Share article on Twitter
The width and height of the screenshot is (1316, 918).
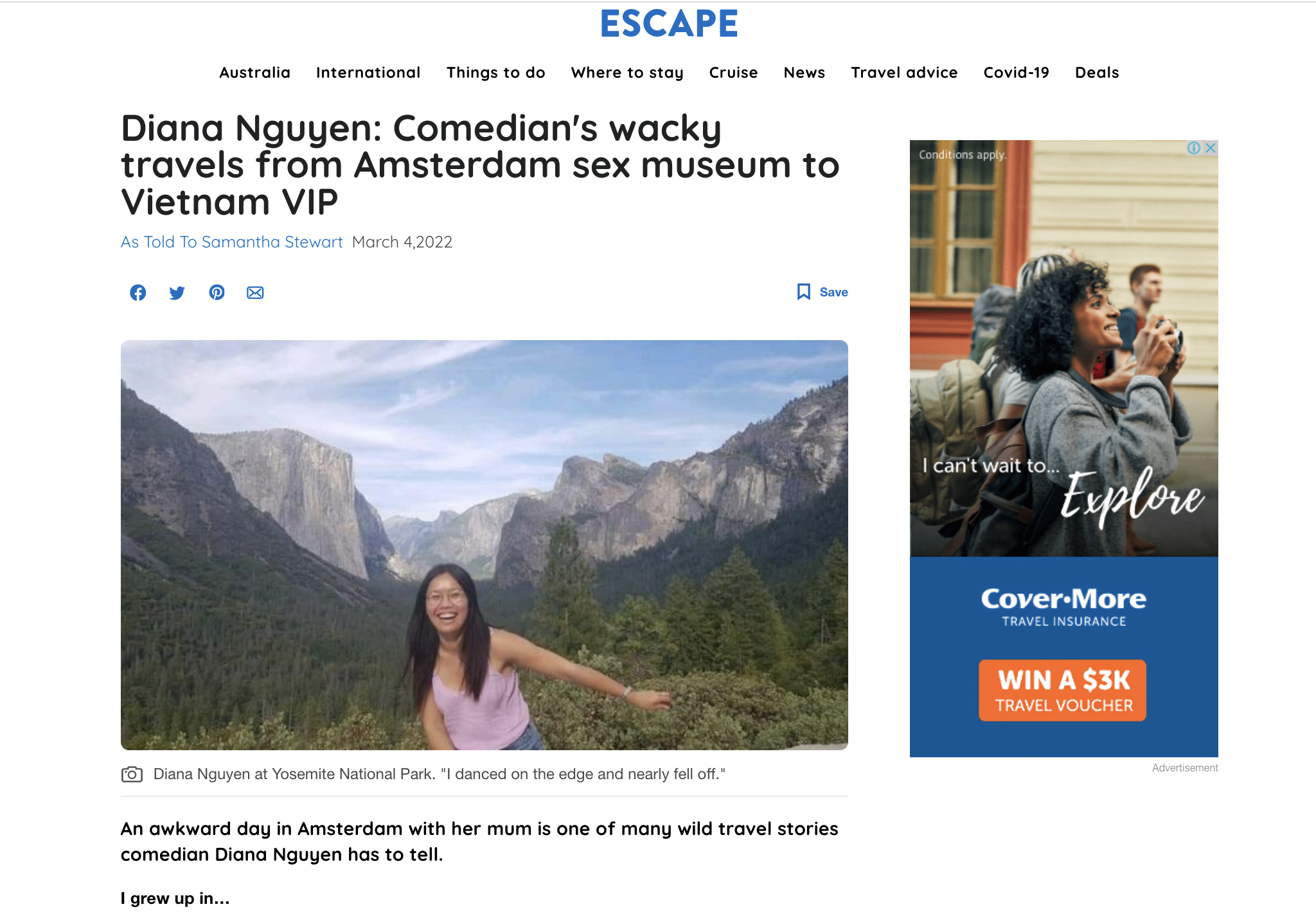click(177, 292)
